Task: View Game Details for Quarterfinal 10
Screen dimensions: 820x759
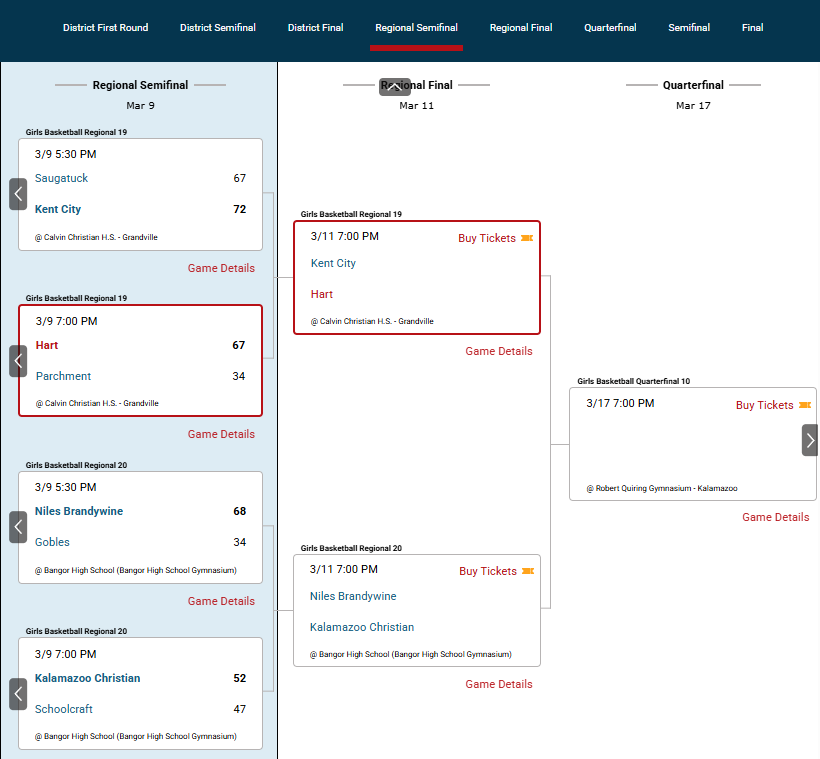Action: [775, 517]
